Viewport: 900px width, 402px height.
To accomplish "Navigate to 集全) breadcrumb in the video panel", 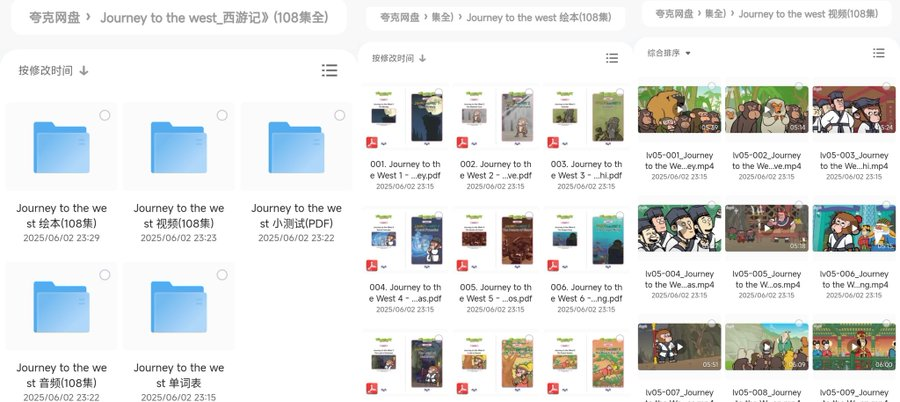I will (715, 14).
